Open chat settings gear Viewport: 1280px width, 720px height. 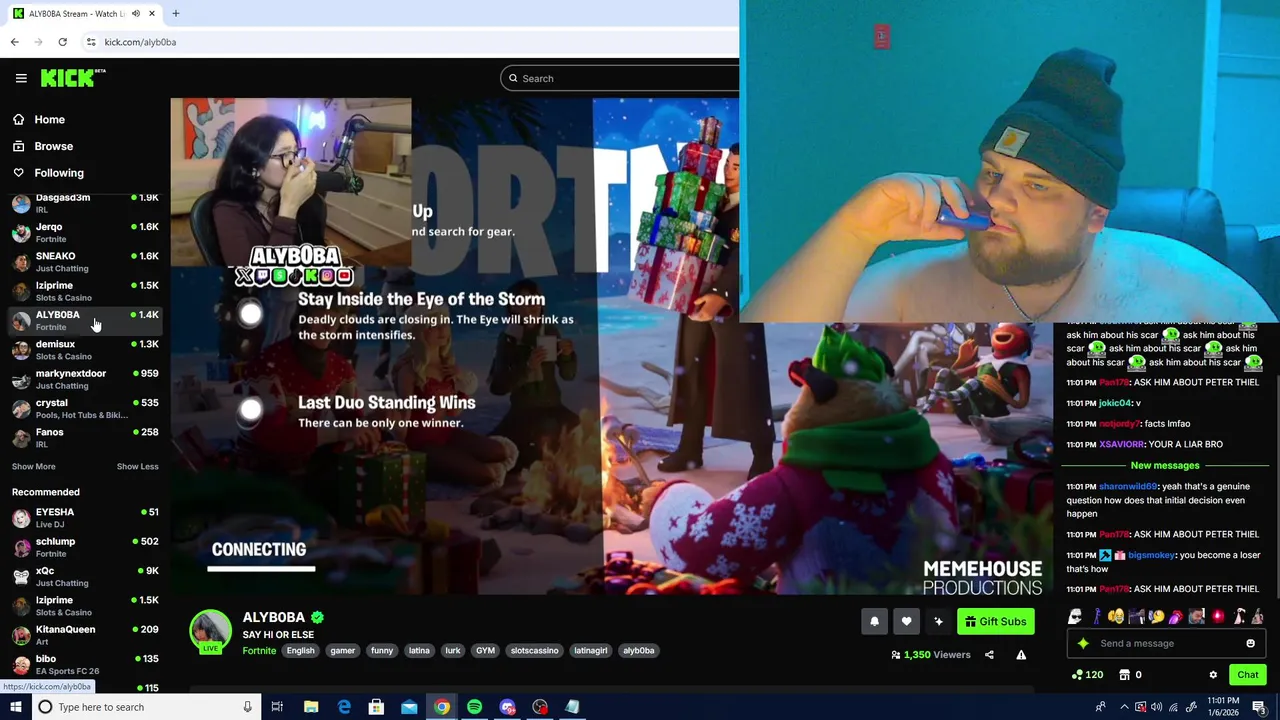1213,675
